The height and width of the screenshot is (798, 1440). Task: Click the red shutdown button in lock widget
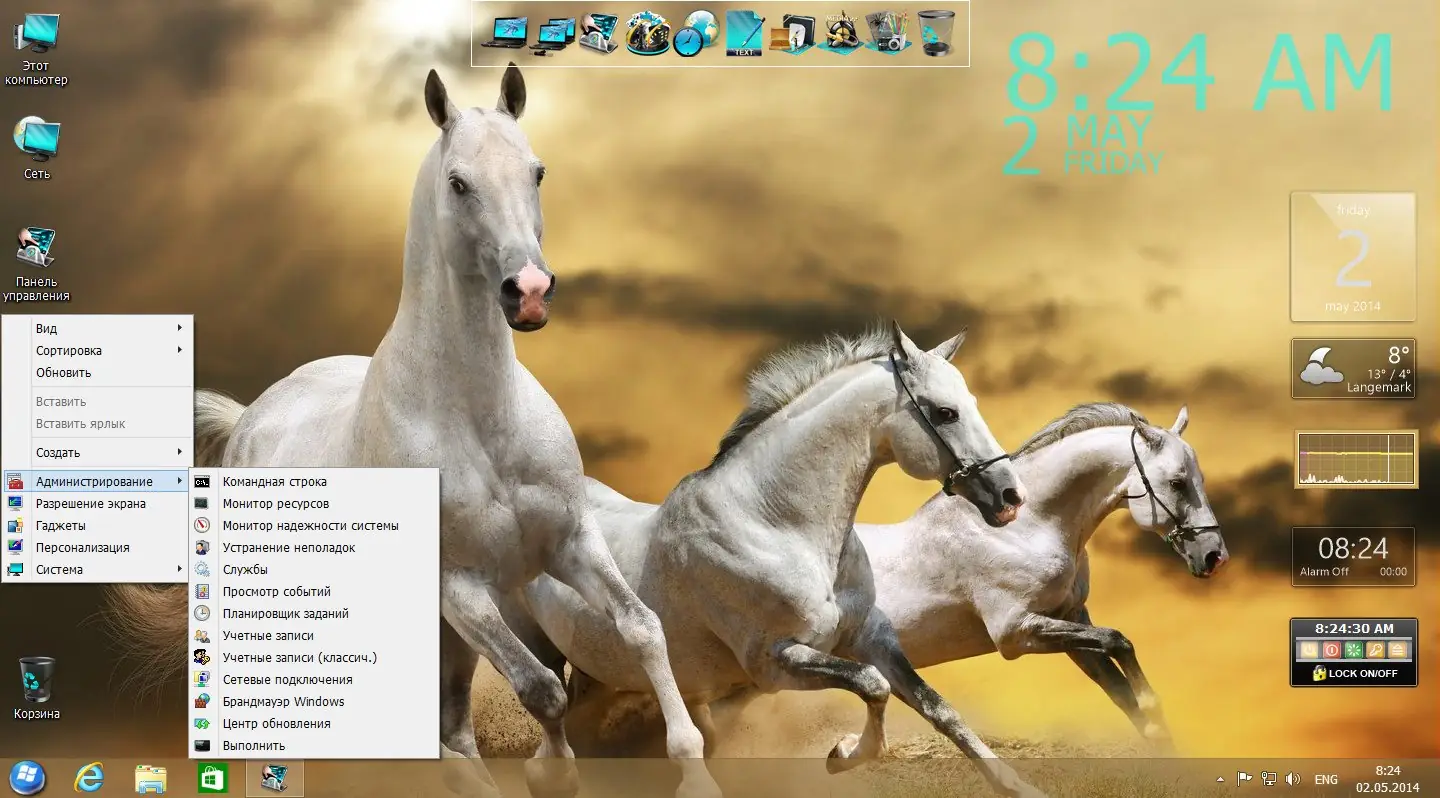tap(1331, 650)
